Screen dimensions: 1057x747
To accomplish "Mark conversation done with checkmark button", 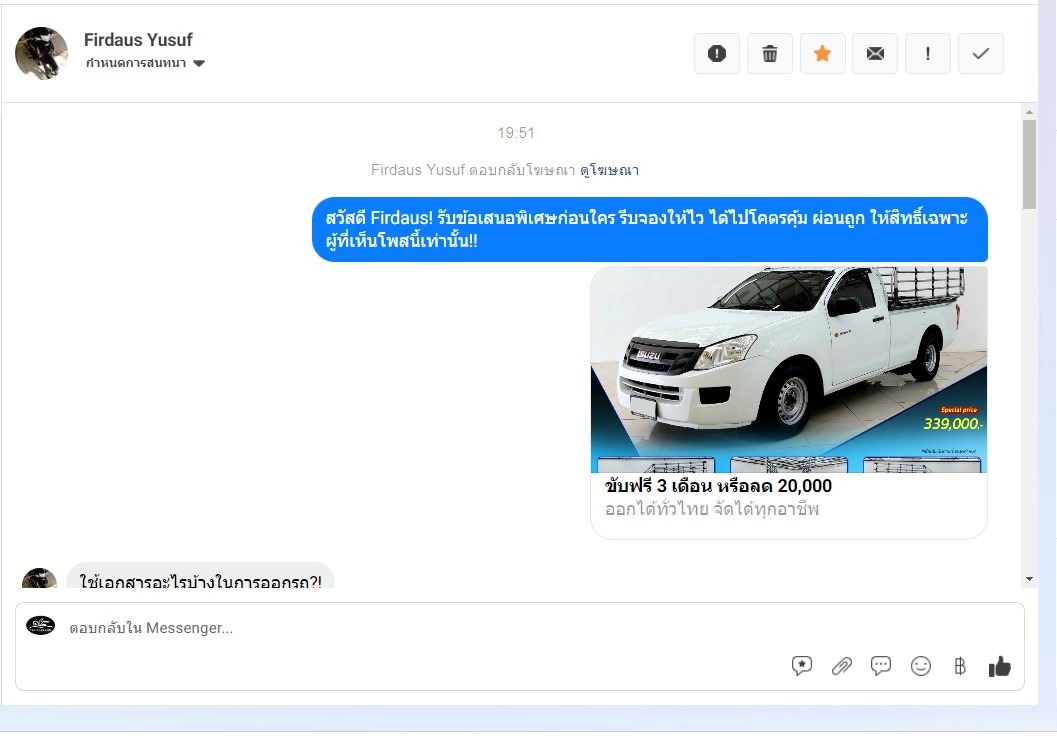I will 980,54.
